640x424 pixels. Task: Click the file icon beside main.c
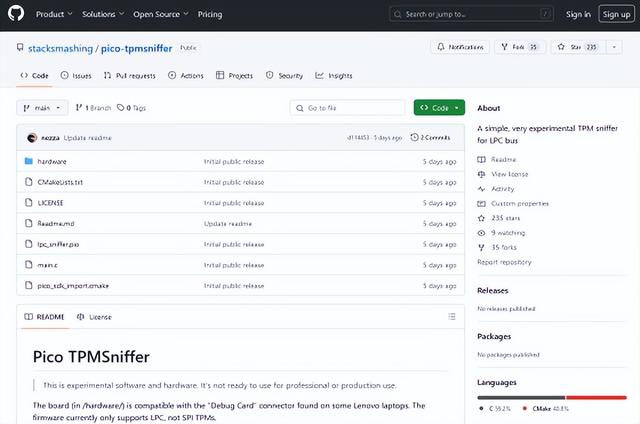[29, 264]
